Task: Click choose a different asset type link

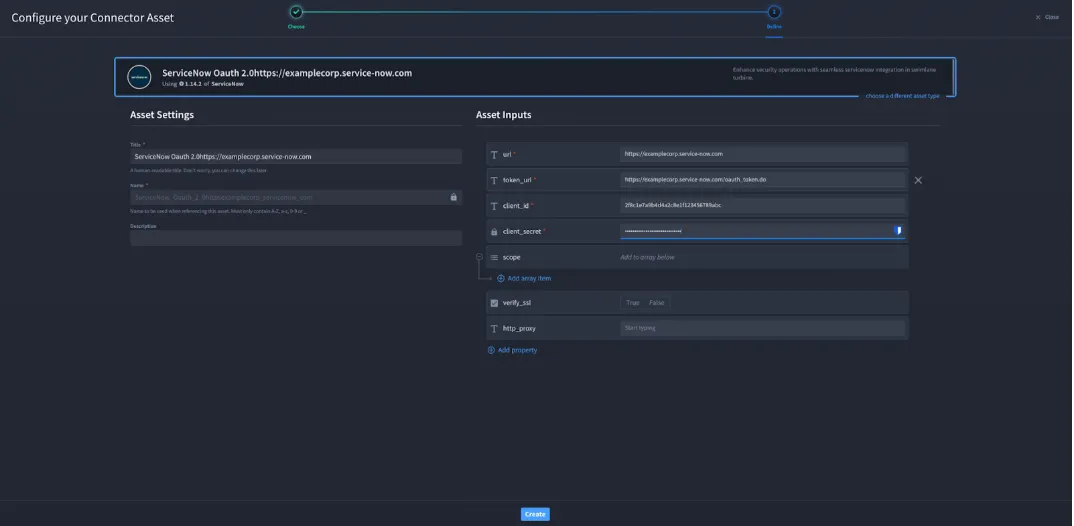Action: [902, 96]
